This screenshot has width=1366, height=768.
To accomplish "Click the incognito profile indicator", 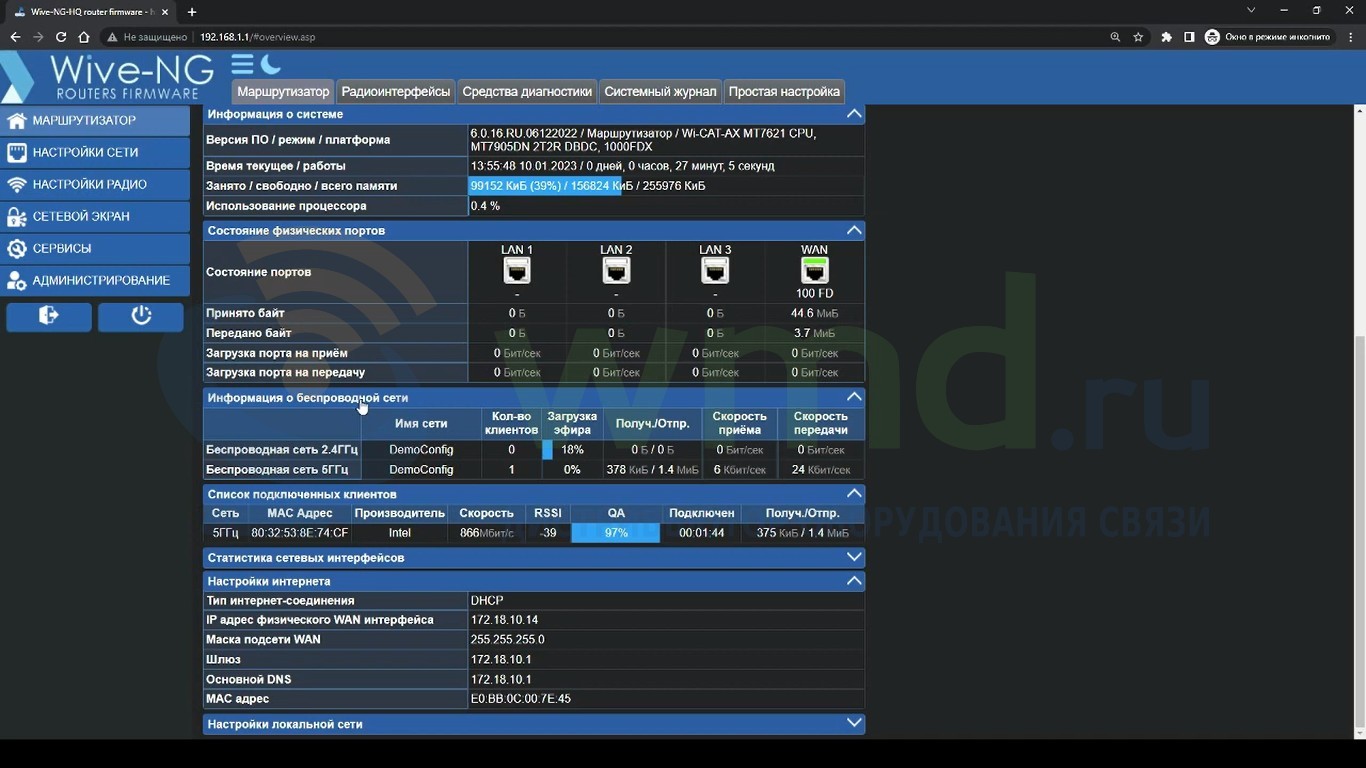I will pyautogui.click(x=1270, y=37).
